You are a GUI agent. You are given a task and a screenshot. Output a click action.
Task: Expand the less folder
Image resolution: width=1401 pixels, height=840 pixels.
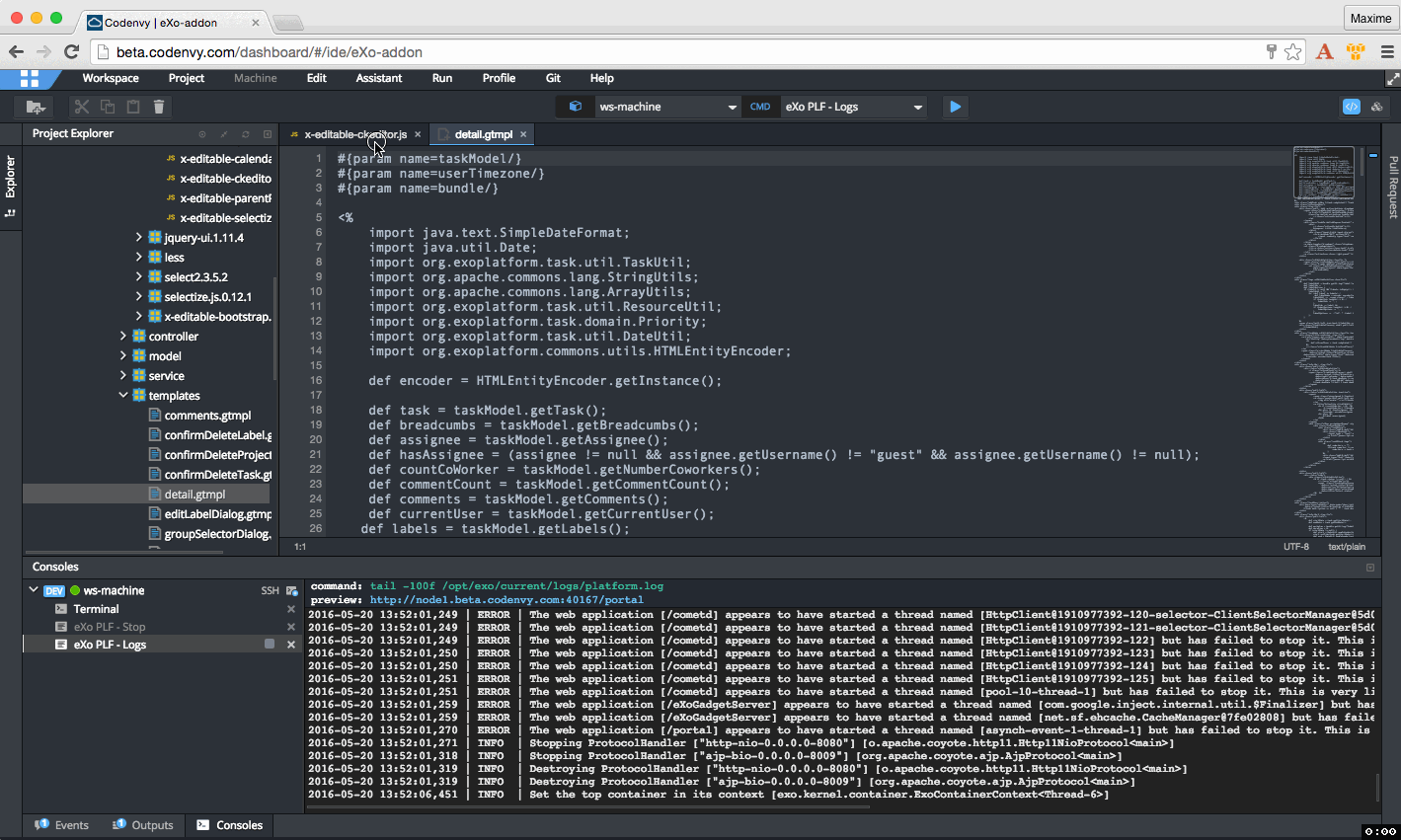pyautogui.click(x=139, y=258)
